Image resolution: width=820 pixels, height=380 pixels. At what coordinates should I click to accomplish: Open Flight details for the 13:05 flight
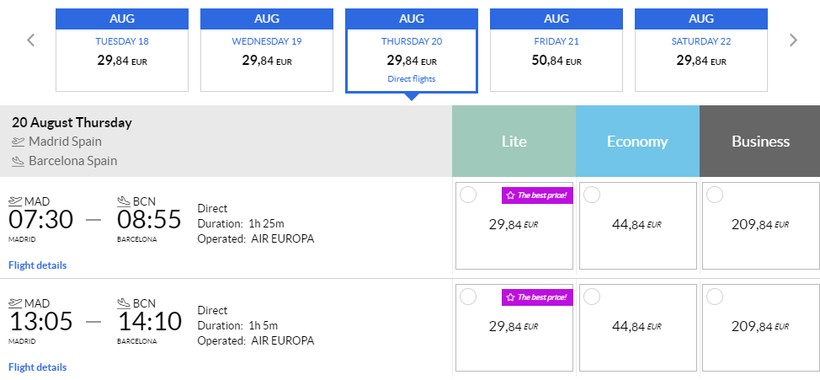pyautogui.click(x=38, y=367)
